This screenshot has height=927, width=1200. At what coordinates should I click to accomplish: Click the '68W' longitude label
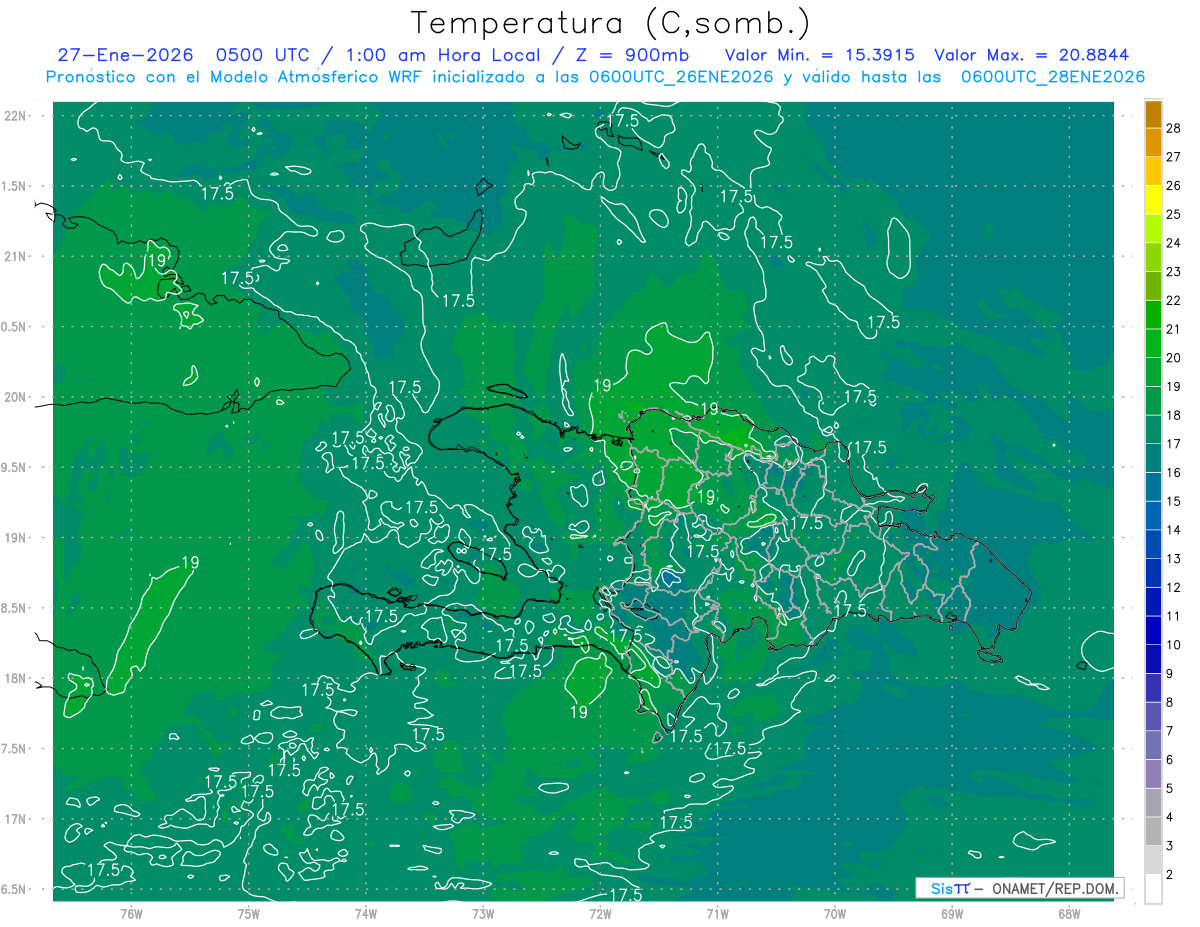coord(1069,914)
